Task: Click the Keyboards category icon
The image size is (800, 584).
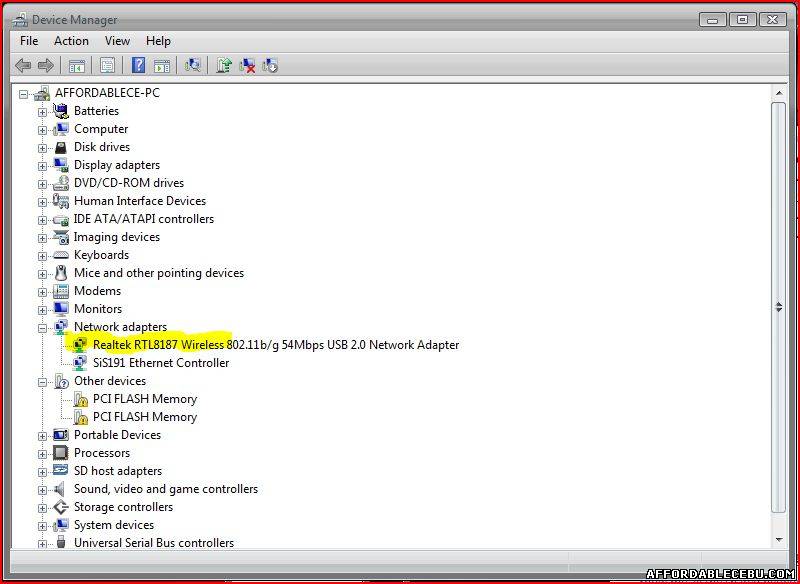Action: pyautogui.click(x=61, y=255)
